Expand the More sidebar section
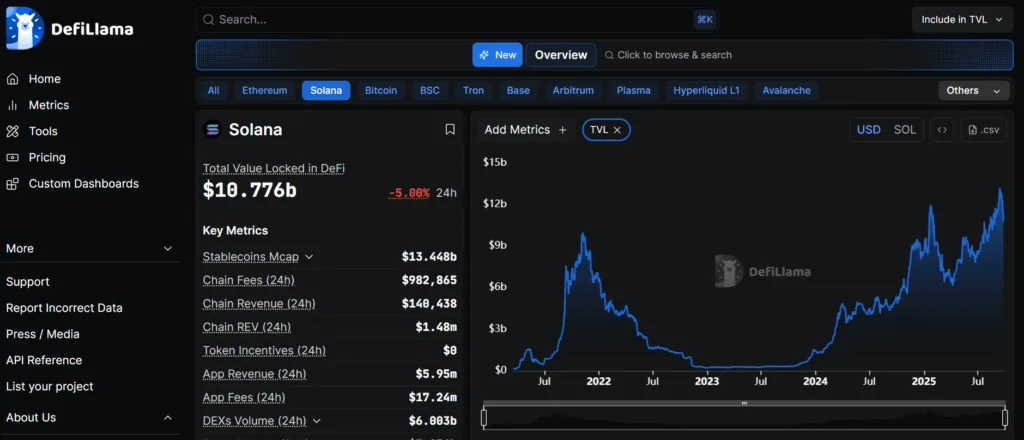Image resolution: width=1024 pixels, height=440 pixels. (89, 249)
